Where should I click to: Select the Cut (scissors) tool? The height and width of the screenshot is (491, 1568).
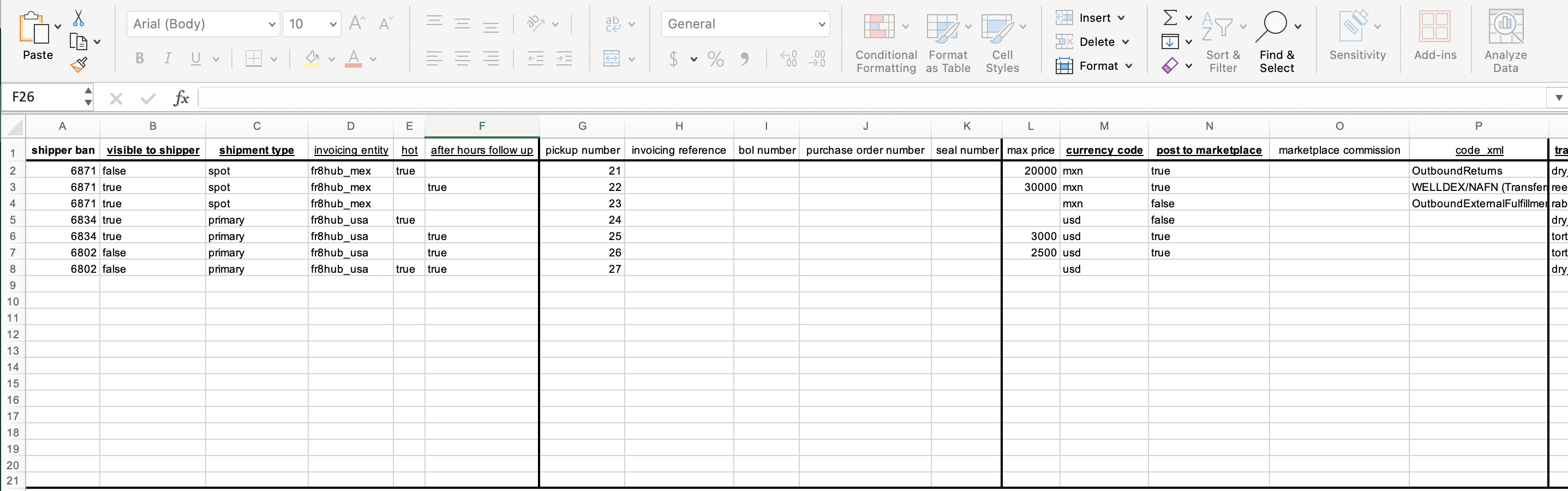coord(79,17)
